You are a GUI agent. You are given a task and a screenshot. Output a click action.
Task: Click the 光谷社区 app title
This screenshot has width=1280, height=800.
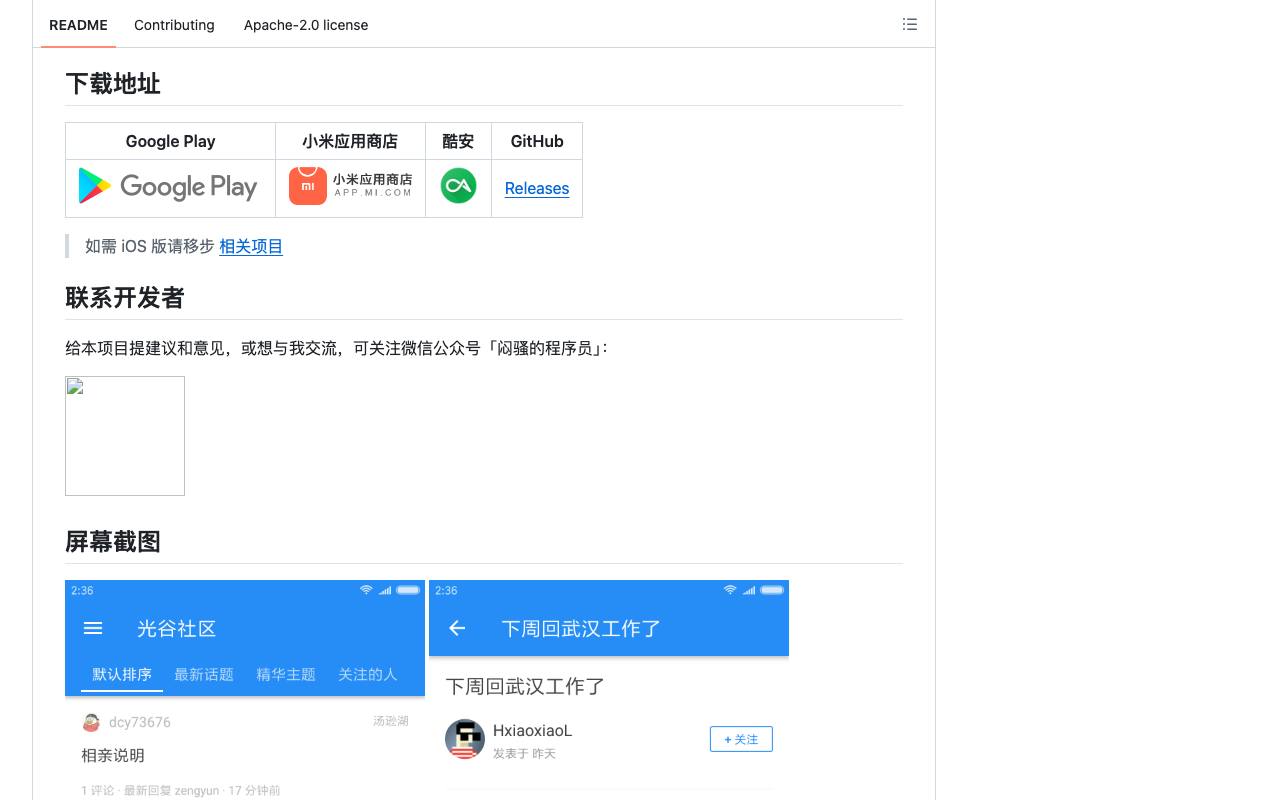click(177, 628)
